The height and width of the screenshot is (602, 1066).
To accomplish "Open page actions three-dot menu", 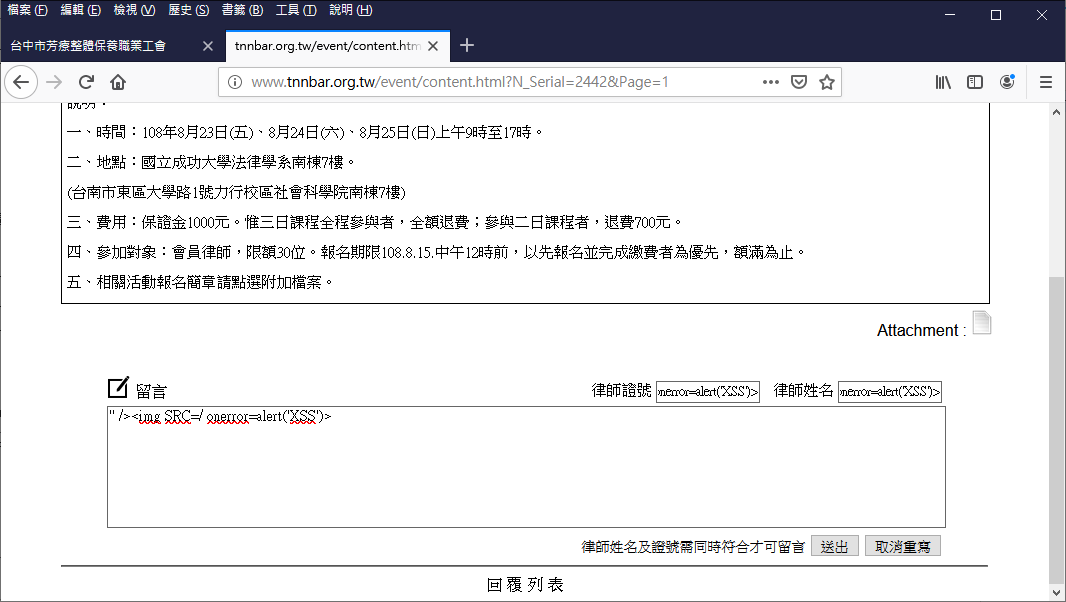I will pyautogui.click(x=770, y=82).
